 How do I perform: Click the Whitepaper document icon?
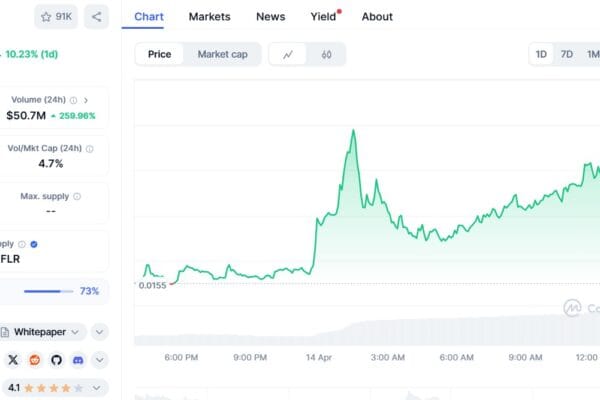coord(5,332)
